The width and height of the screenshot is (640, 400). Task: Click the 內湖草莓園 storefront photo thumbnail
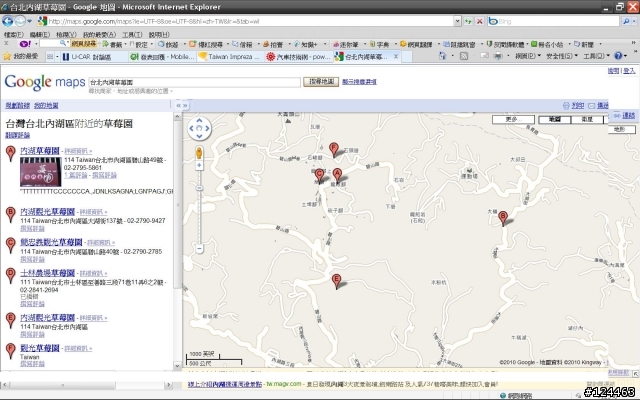[40, 172]
